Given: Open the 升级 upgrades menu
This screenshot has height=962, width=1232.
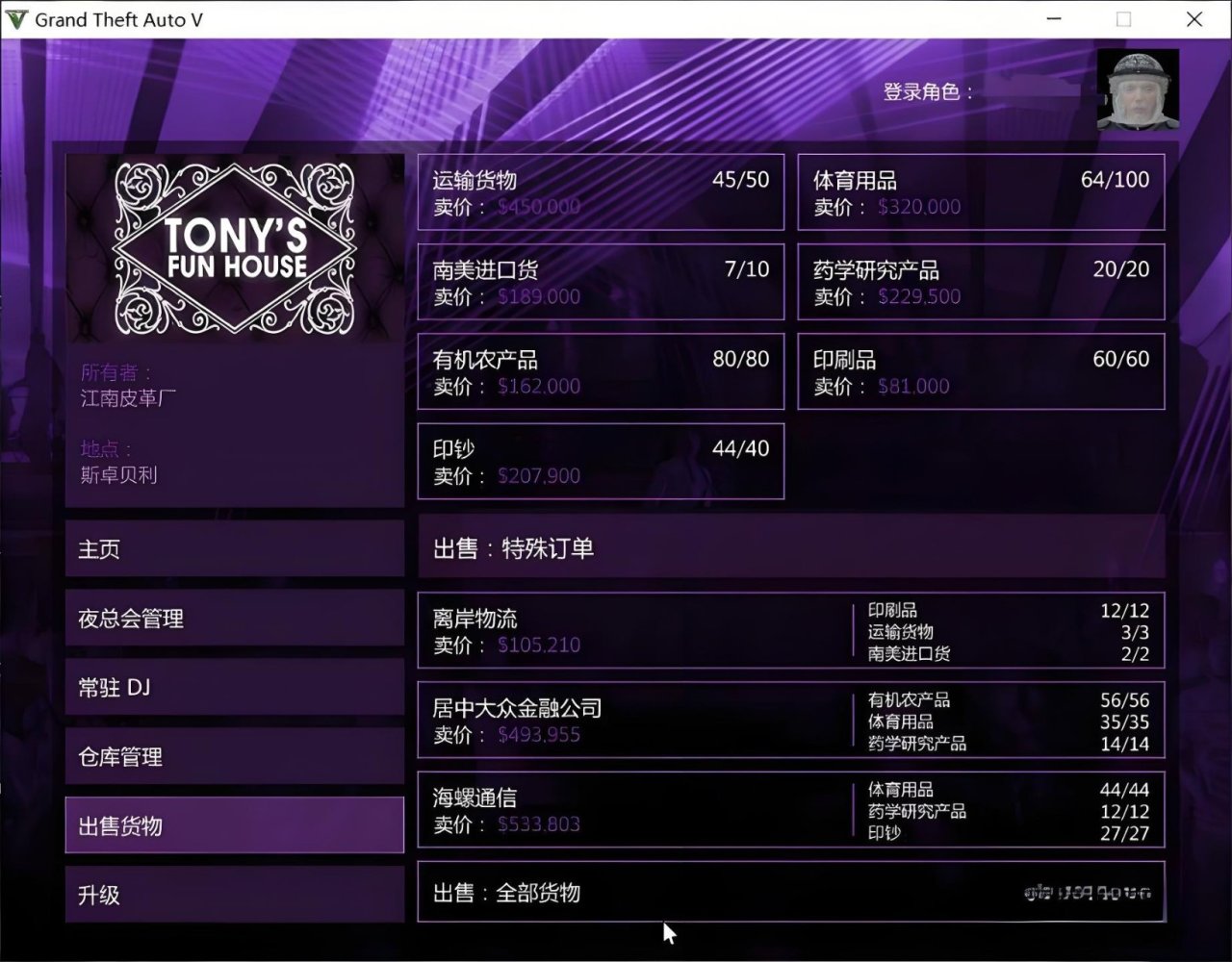Looking at the screenshot, I should coord(235,895).
